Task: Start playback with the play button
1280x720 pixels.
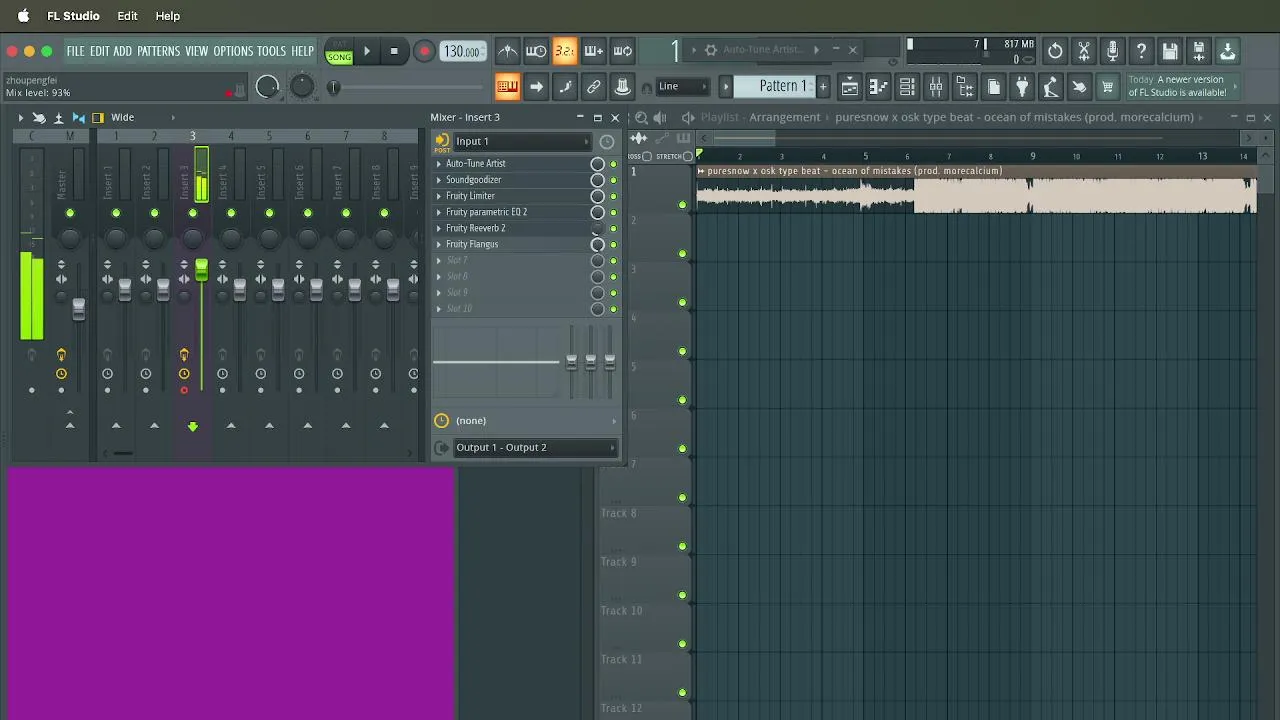Action: [367, 51]
